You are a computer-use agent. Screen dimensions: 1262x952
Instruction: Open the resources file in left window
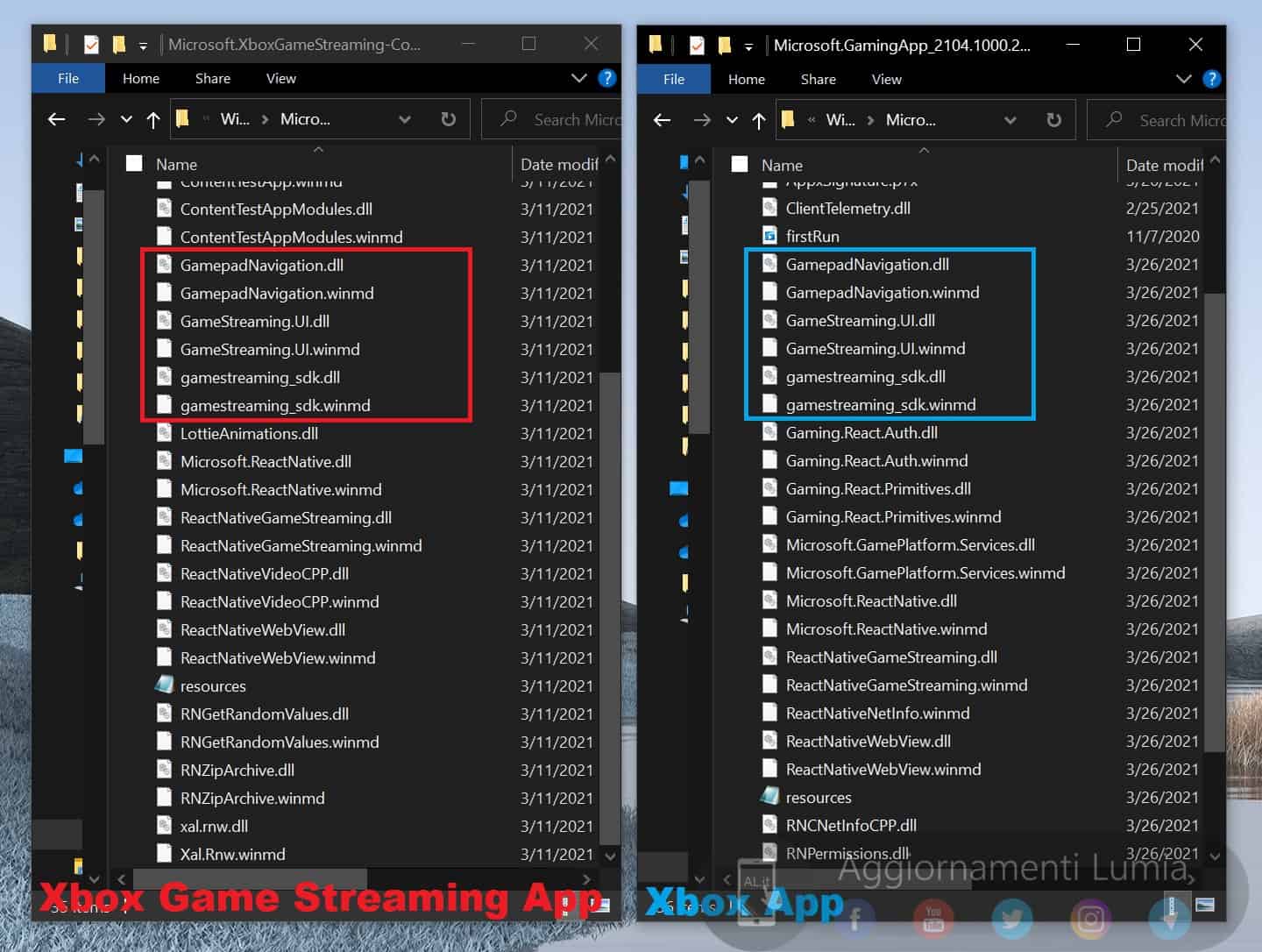pyautogui.click(x=213, y=686)
